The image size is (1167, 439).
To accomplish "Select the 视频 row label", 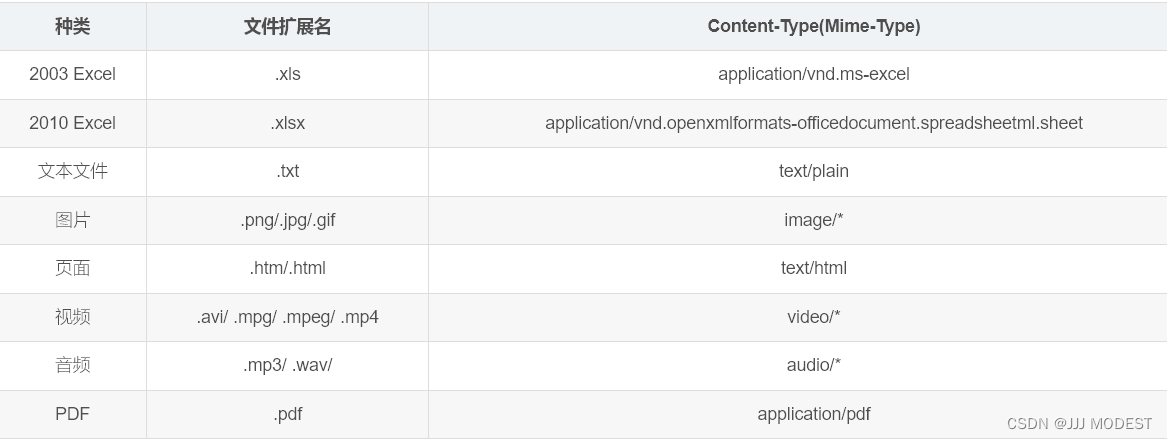I will pos(72,317).
